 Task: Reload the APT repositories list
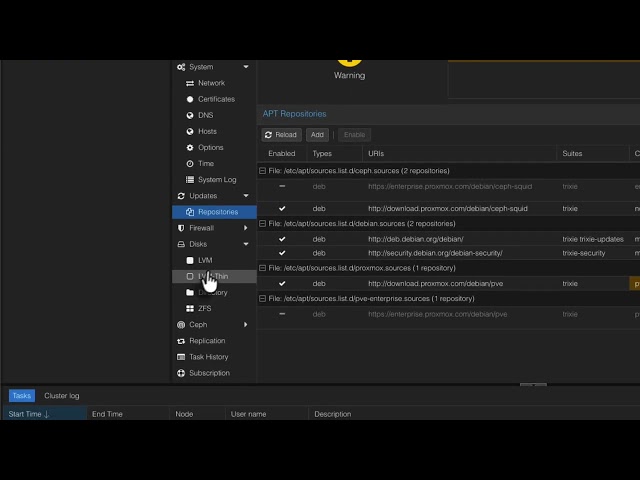click(281, 135)
